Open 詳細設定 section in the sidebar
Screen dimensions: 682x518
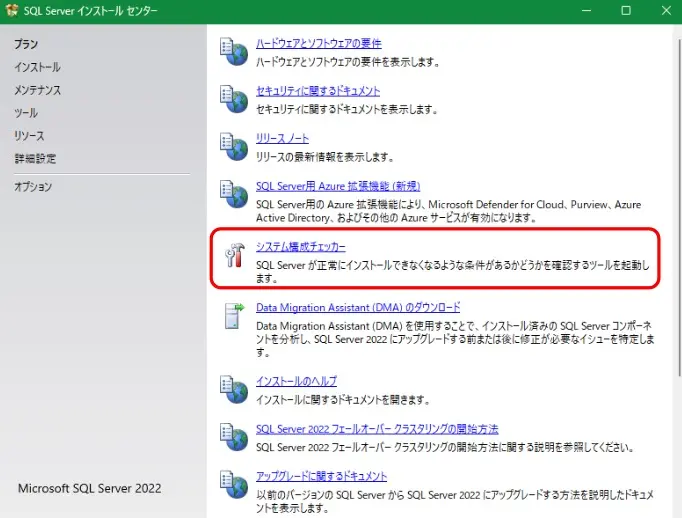pos(35,158)
